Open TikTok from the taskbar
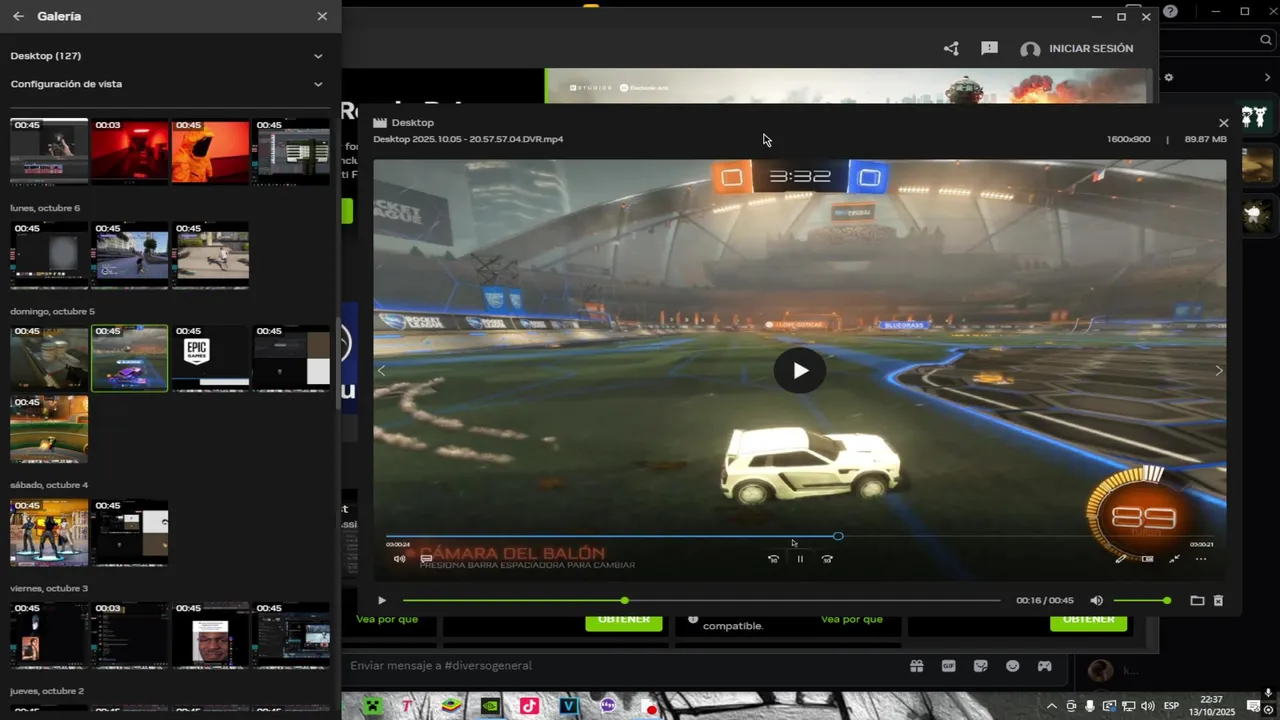The image size is (1280, 720). click(x=529, y=706)
